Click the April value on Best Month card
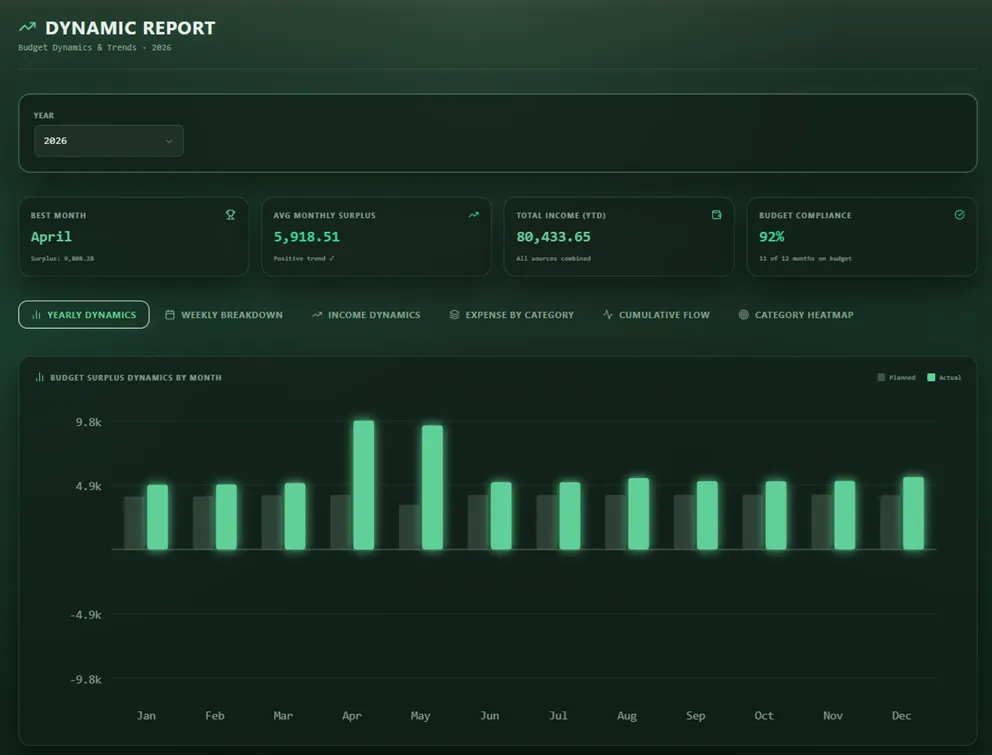Viewport: 992px width, 755px height. point(51,237)
